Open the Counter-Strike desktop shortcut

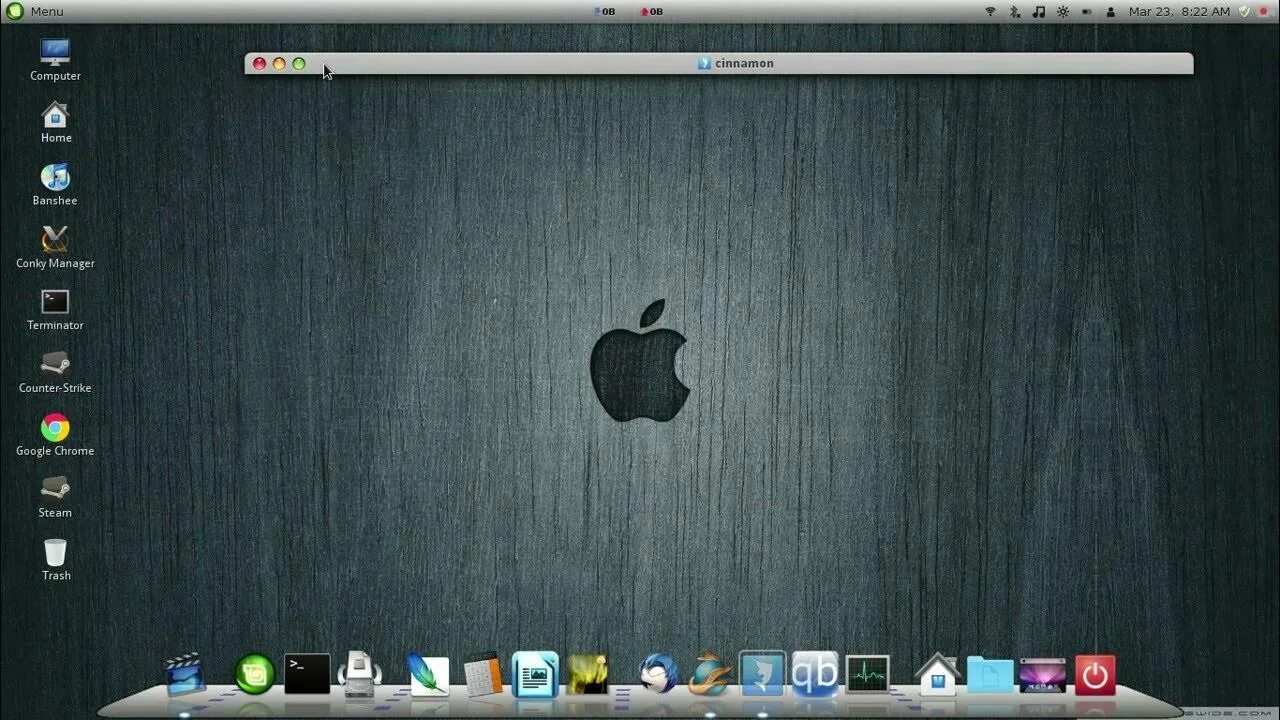coord(55,373)
